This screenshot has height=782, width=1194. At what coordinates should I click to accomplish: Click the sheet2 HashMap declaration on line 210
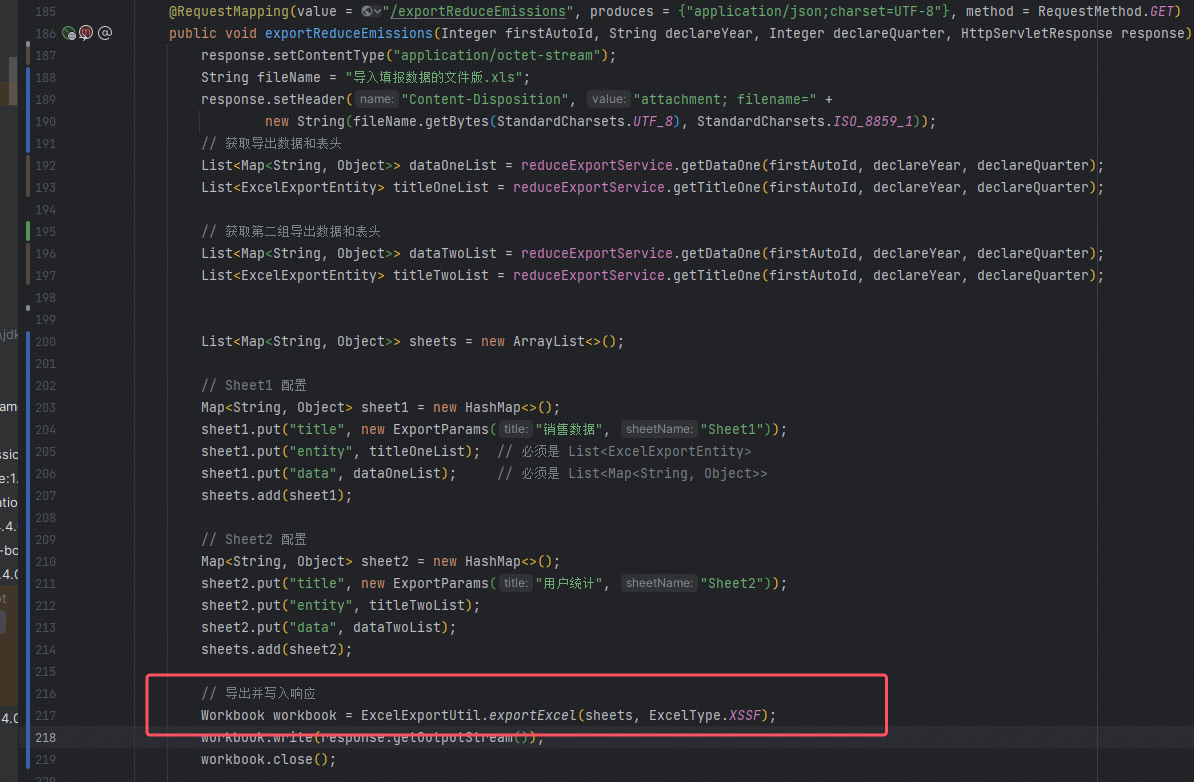pos(385,561)
